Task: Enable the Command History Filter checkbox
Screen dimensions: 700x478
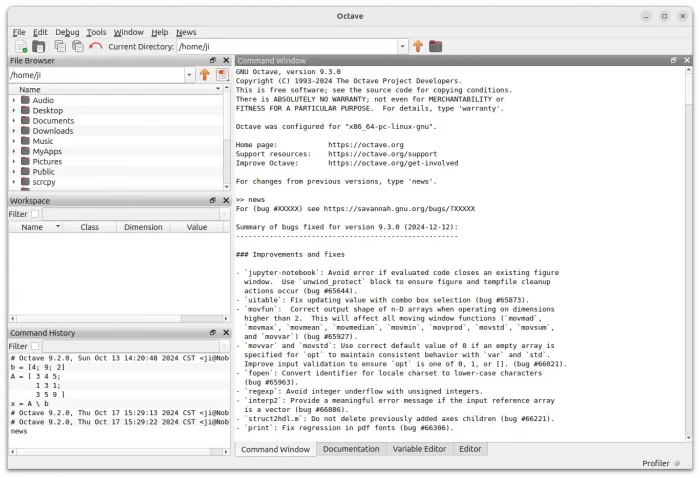Action: click(x=35, y=346)
